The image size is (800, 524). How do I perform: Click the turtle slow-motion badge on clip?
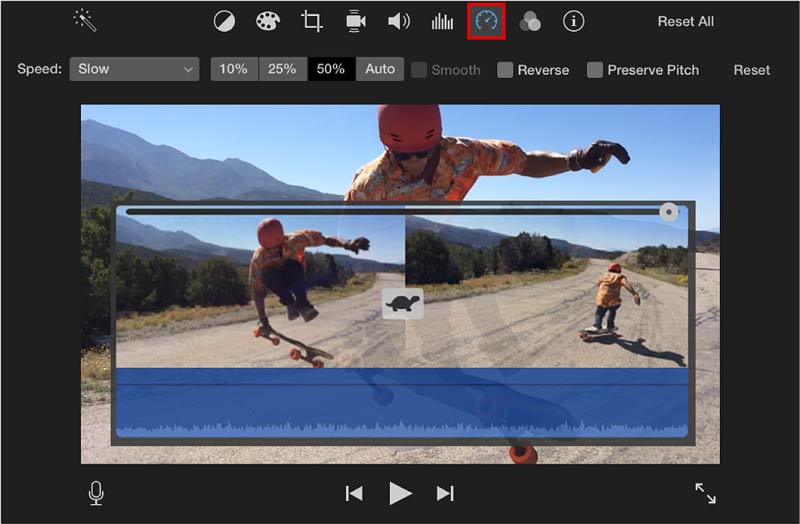tap(403, 304)
